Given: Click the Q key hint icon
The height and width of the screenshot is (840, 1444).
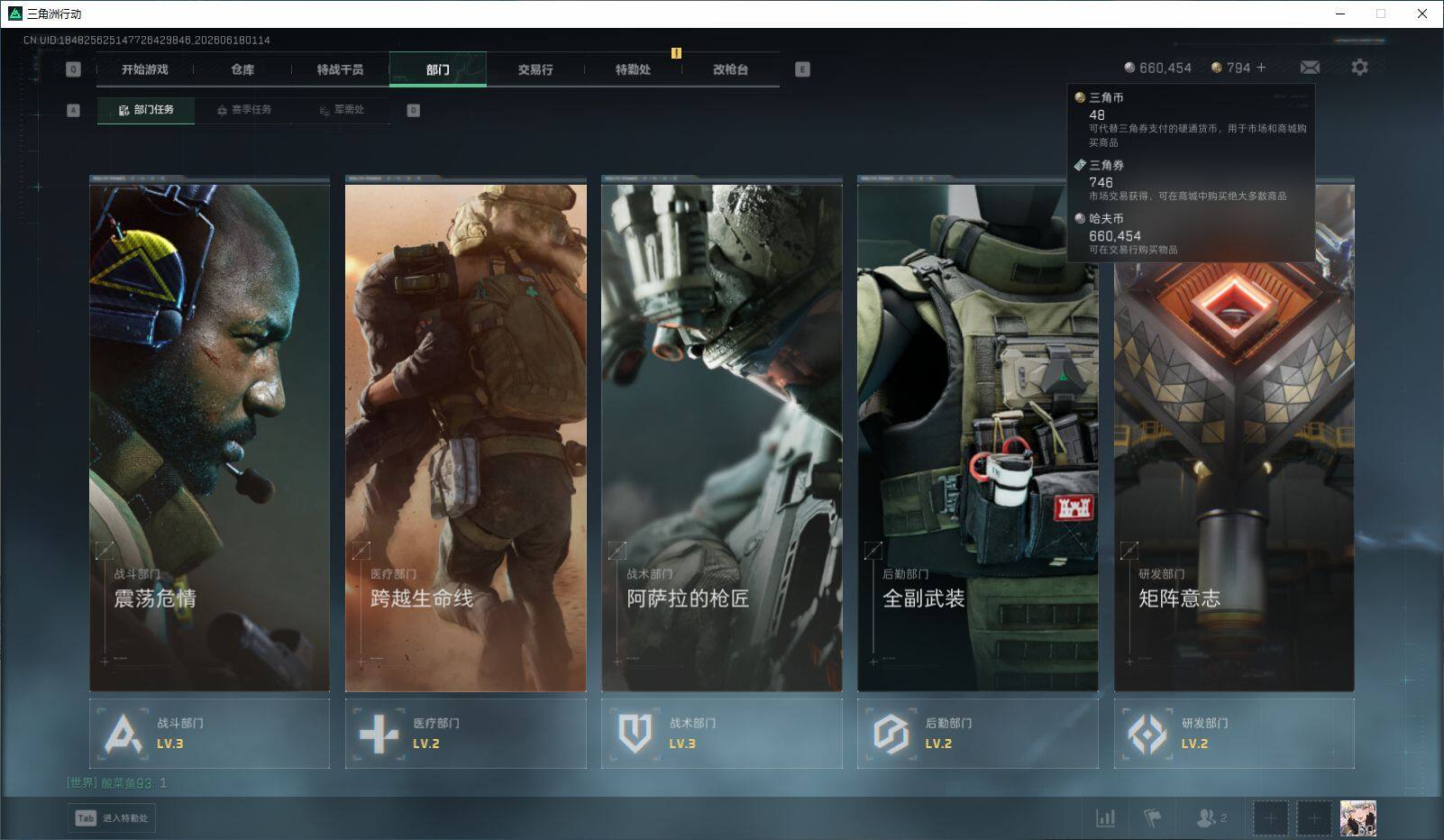Looking at the screenshot, I should pos(73,69).
